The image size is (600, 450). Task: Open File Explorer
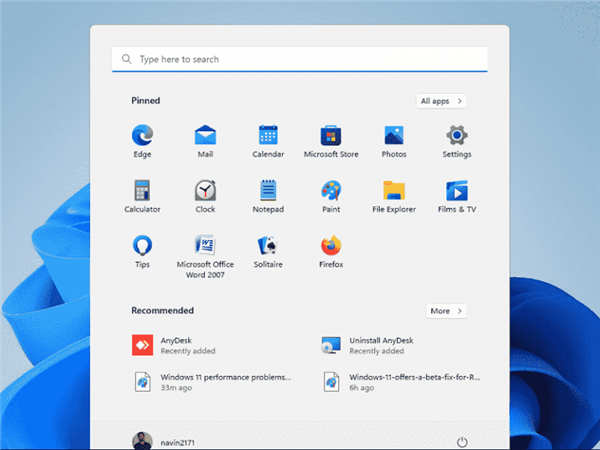pyautogui.click(x=394, y=191)
